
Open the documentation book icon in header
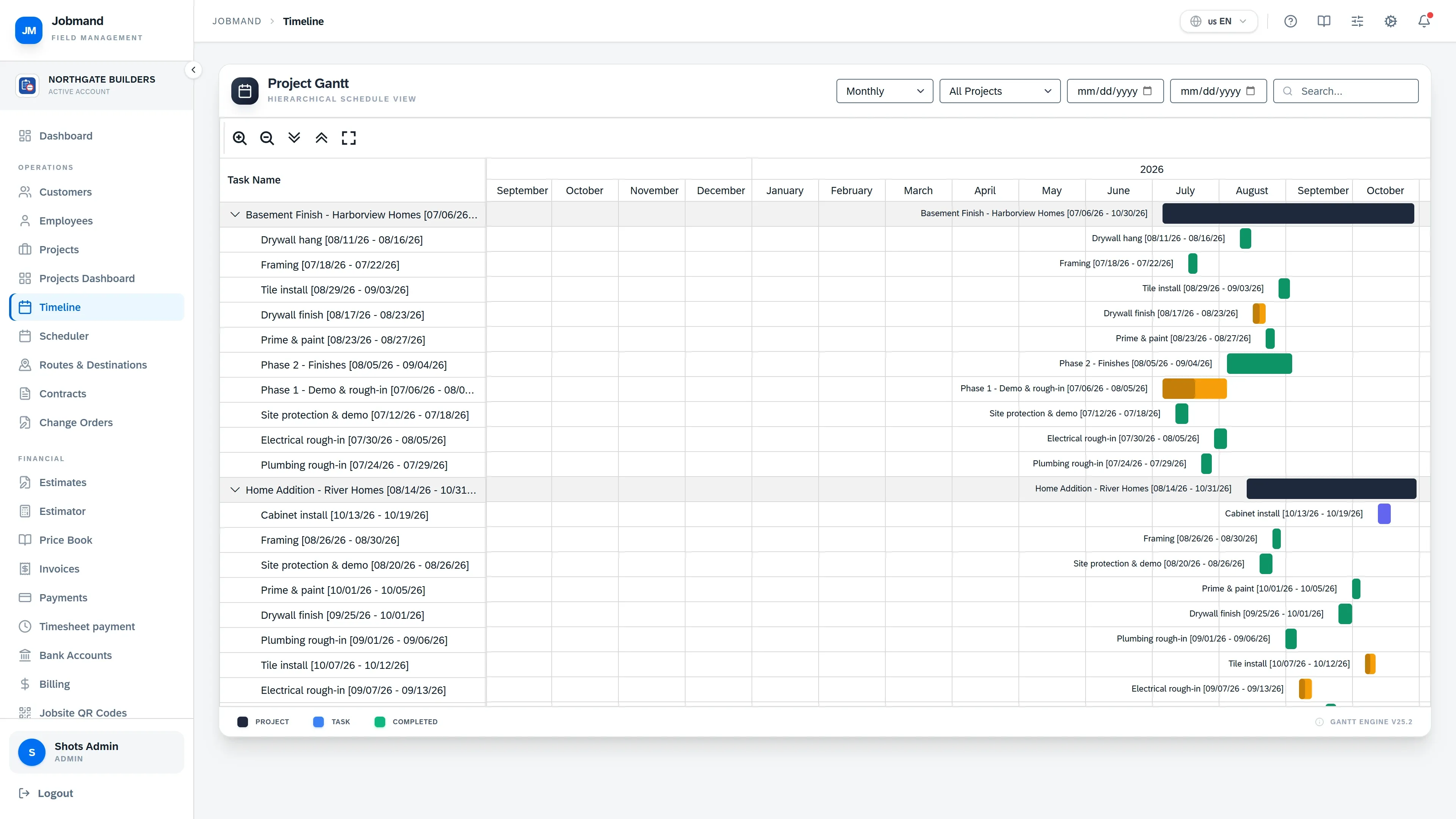[x=1324, y=22]
